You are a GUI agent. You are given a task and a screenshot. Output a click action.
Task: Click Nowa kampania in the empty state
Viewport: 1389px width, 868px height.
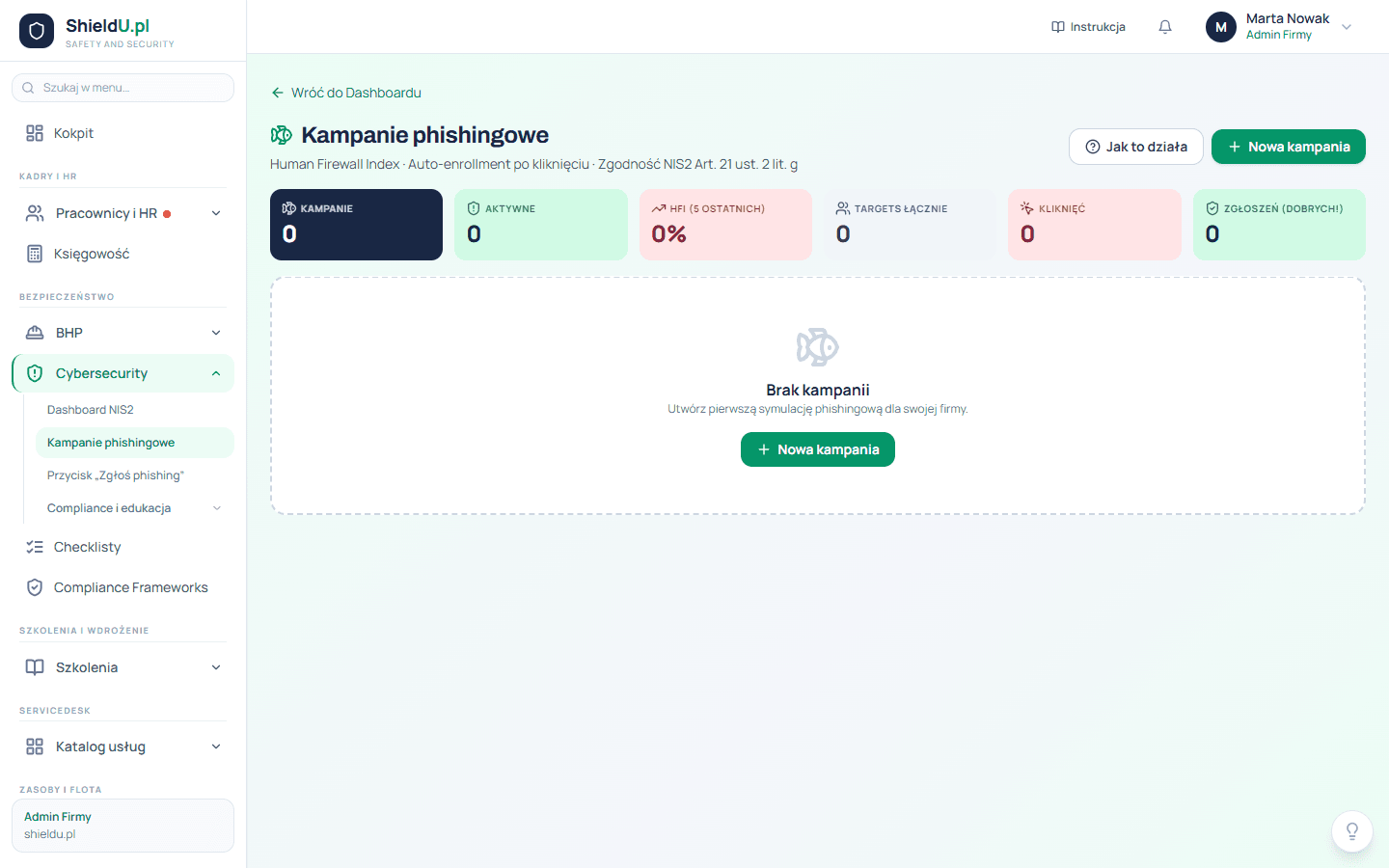818,449
